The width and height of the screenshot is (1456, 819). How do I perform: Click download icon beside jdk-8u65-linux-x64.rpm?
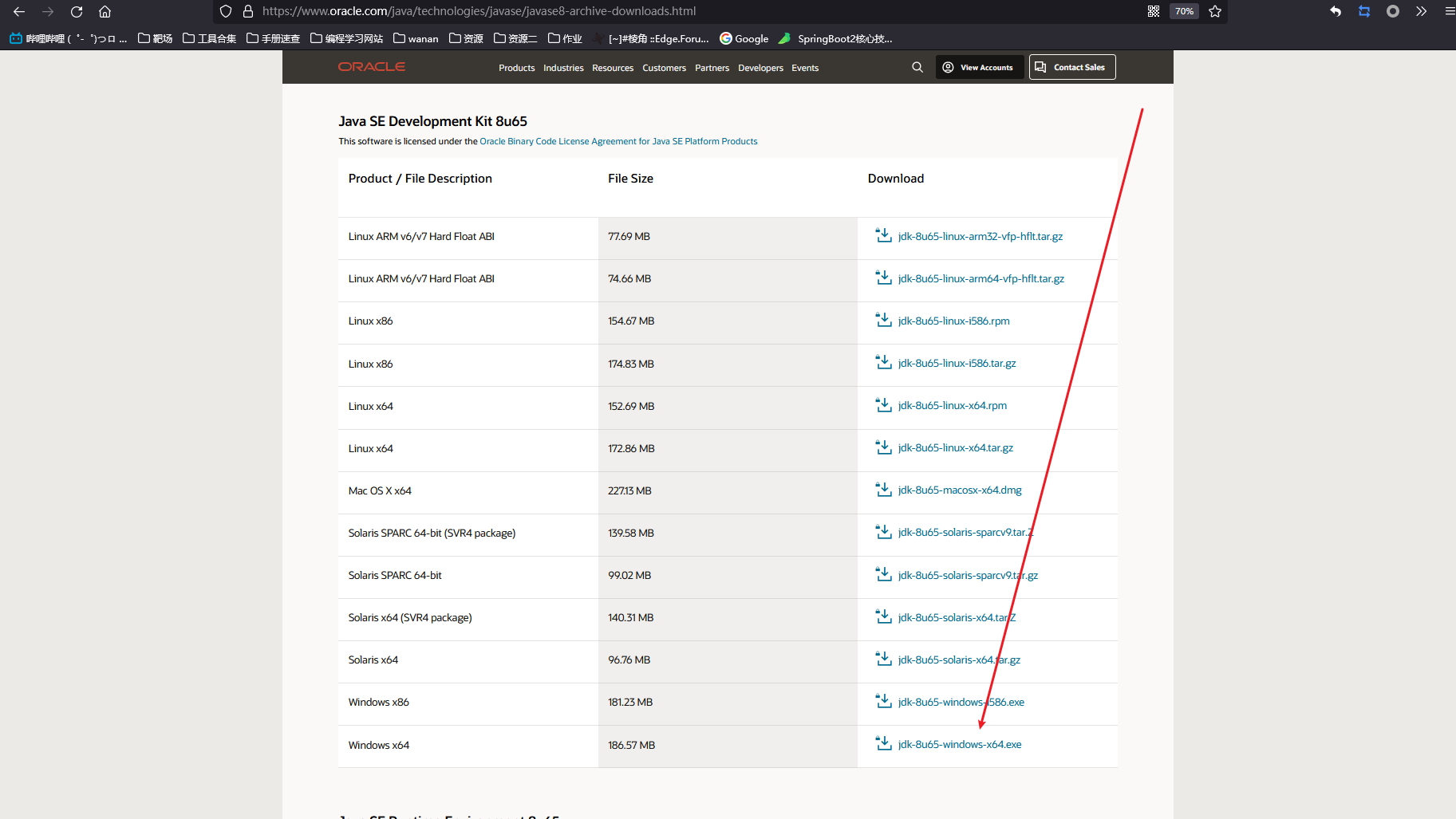(x=883, y=404)
